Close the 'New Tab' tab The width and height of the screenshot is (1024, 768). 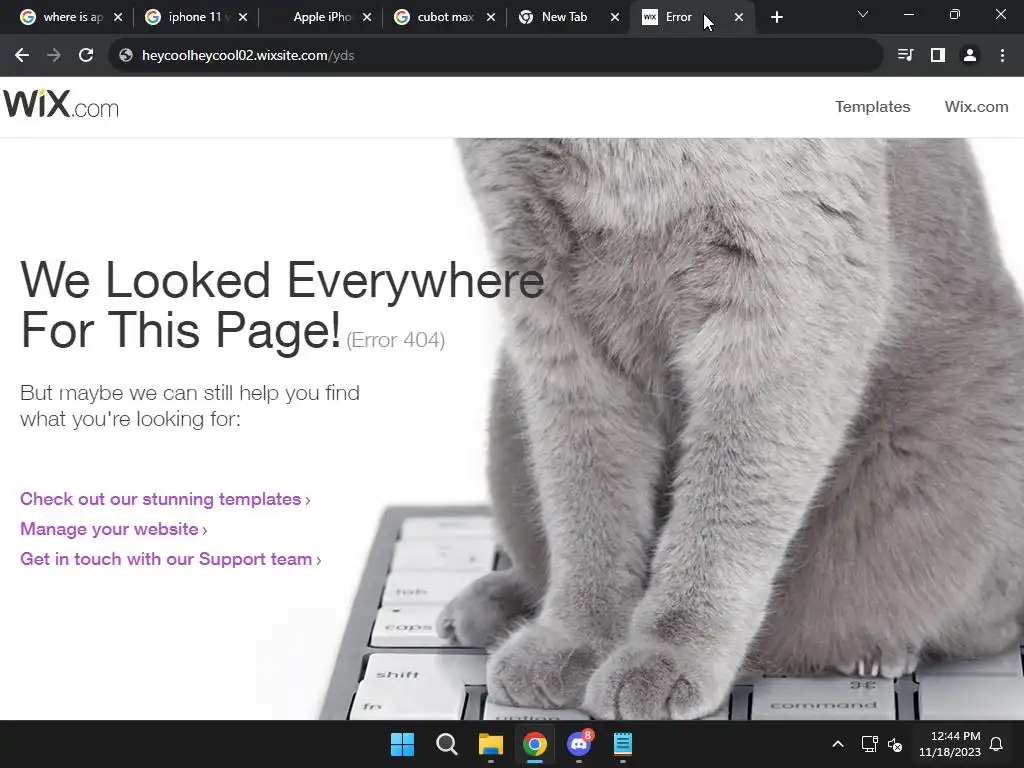coord(615,18)
